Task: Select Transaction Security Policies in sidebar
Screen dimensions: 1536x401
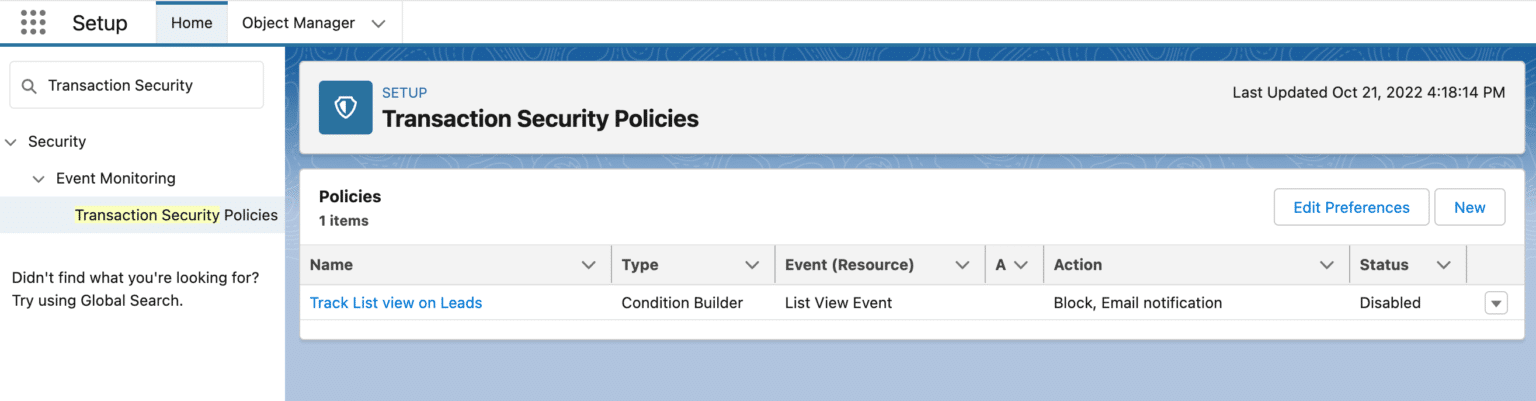Action: pyautogui.click(x=176, y=215)
